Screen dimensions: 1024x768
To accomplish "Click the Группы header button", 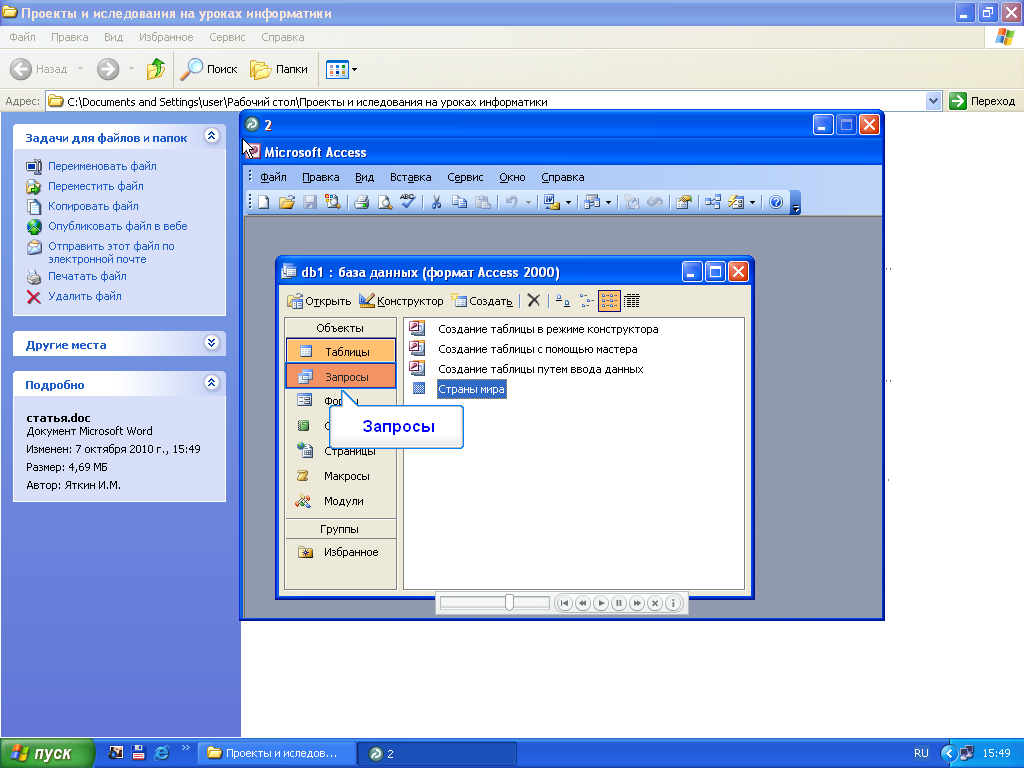I will pos(340,529).
